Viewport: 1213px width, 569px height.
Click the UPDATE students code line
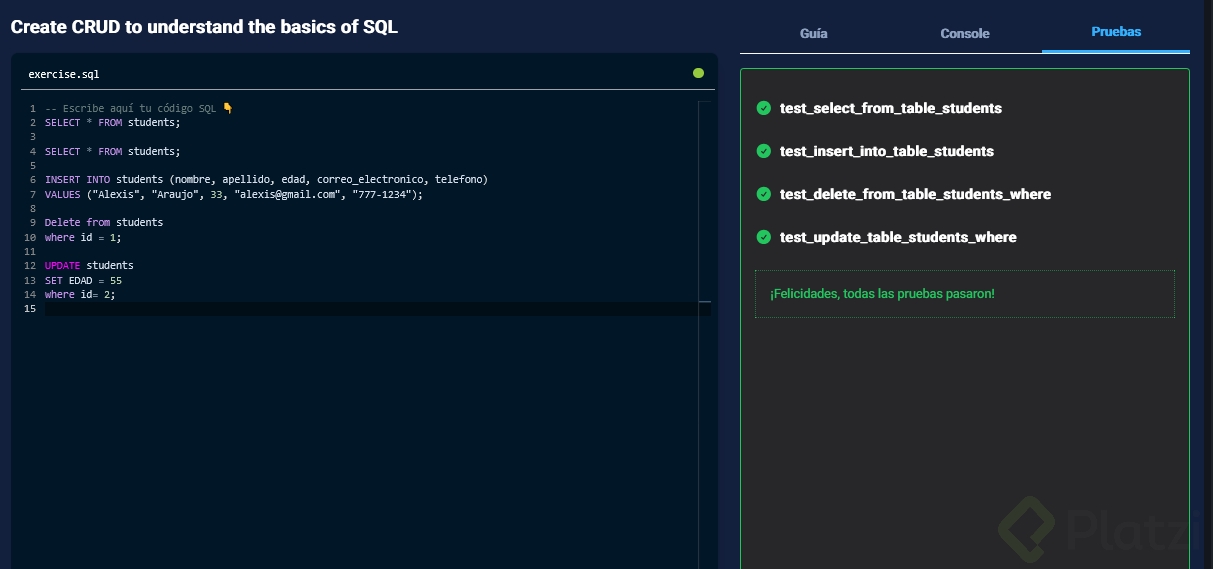[x=89, y=266]
